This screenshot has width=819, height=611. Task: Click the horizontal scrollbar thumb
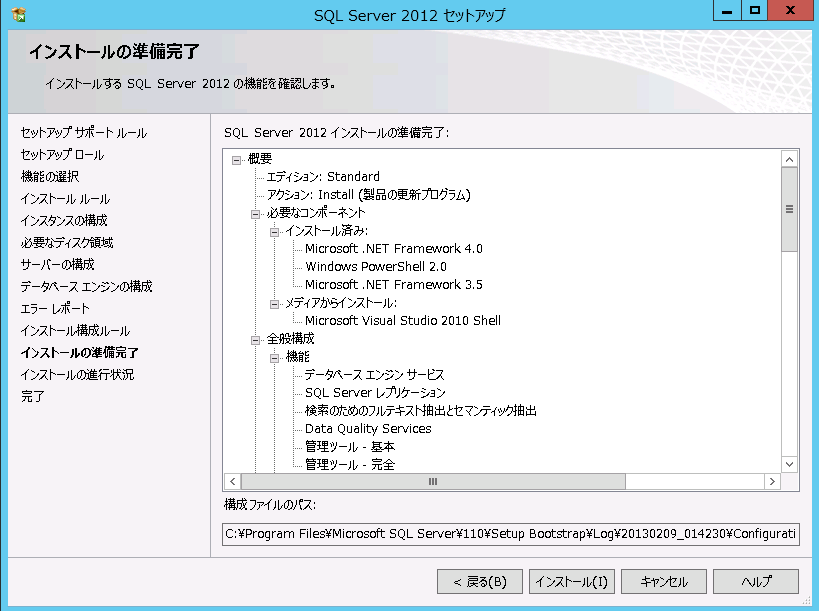[433, 481]
